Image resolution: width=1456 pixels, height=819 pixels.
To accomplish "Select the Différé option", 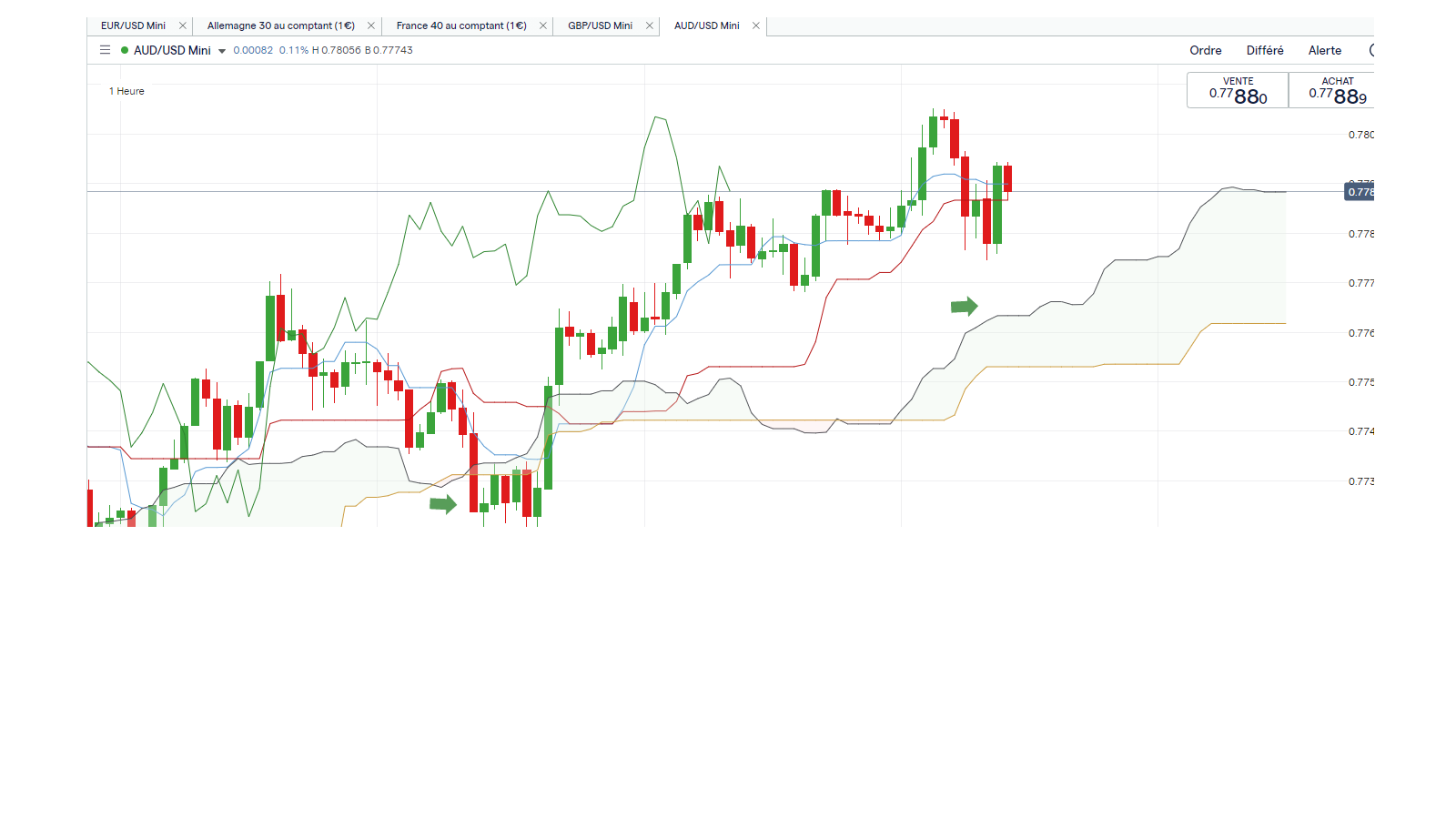I will [1265, 50].
